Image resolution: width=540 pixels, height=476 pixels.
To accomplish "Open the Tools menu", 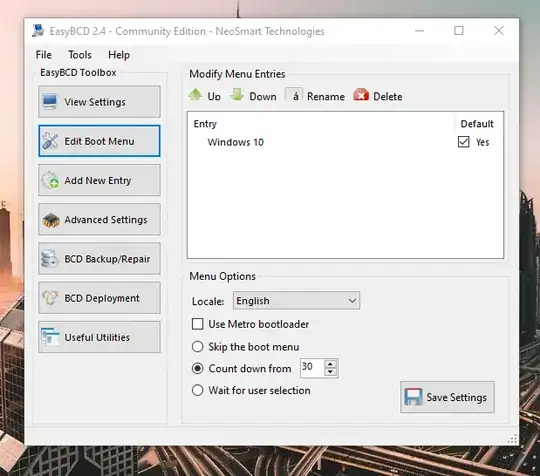I will point(80,55).
